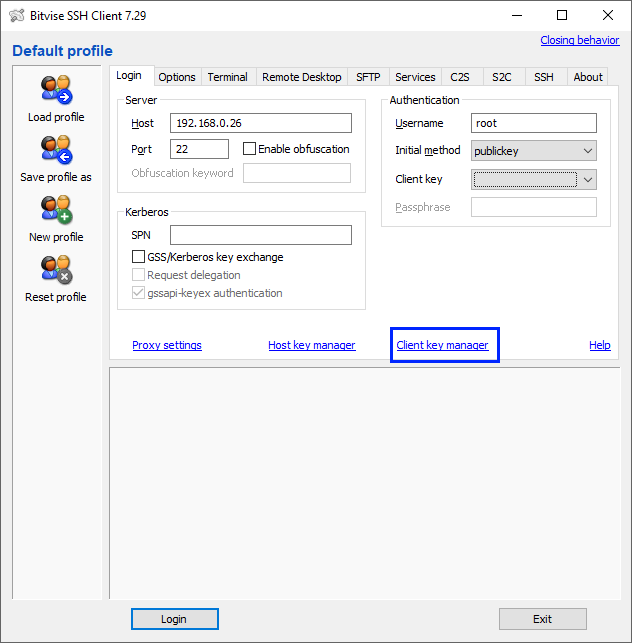The width and height of the screenshot is (632, 643).
Task: Close the Bitvise SSH Client window
Action: [608, 16]
